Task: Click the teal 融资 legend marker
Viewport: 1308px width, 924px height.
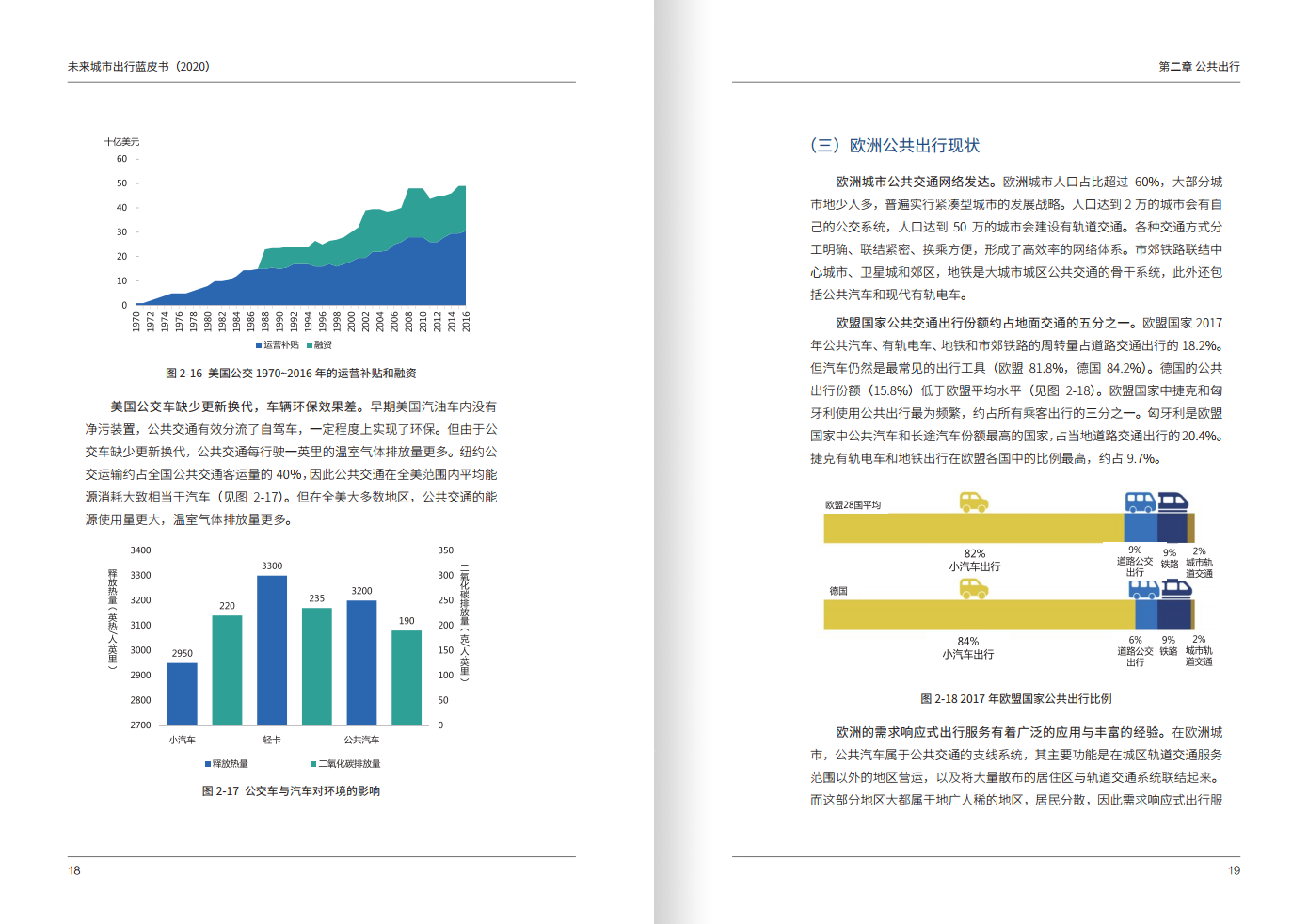Action: (310, 345)
